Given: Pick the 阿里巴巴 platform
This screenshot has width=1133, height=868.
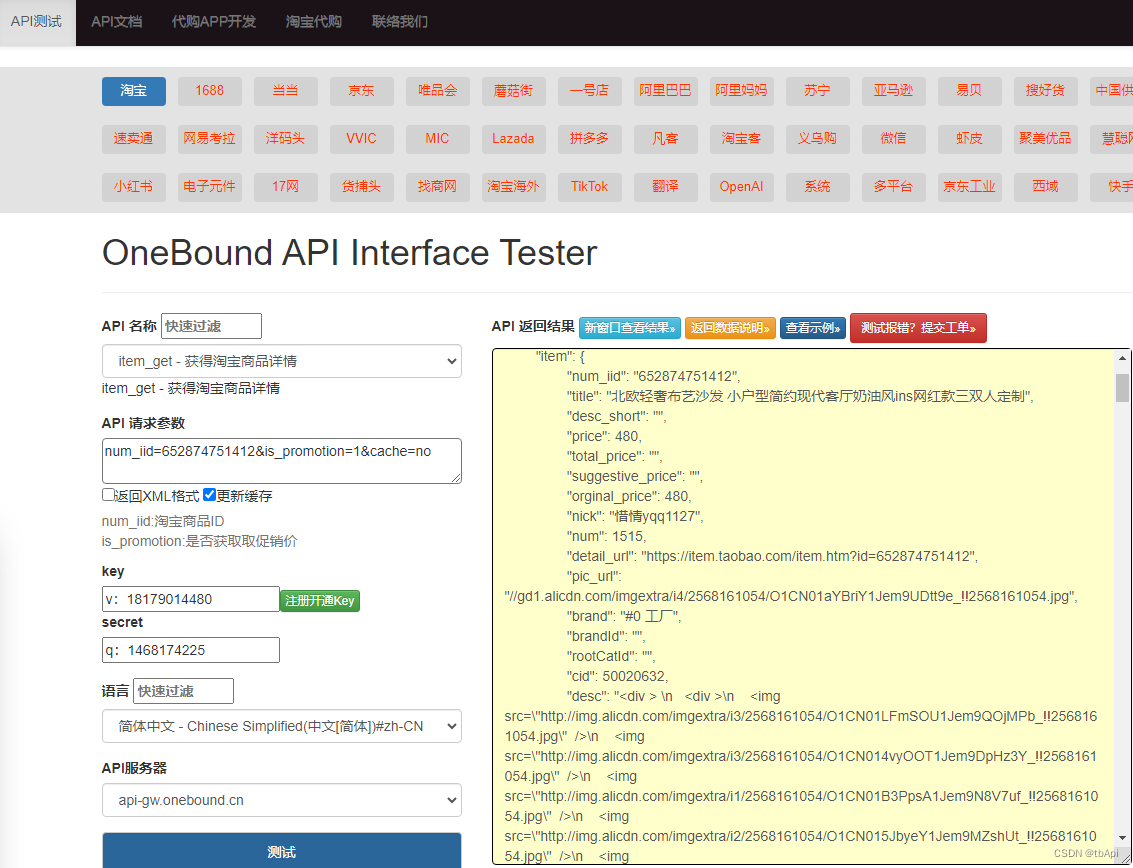Looking at the screenshot, I should [665, 91].
